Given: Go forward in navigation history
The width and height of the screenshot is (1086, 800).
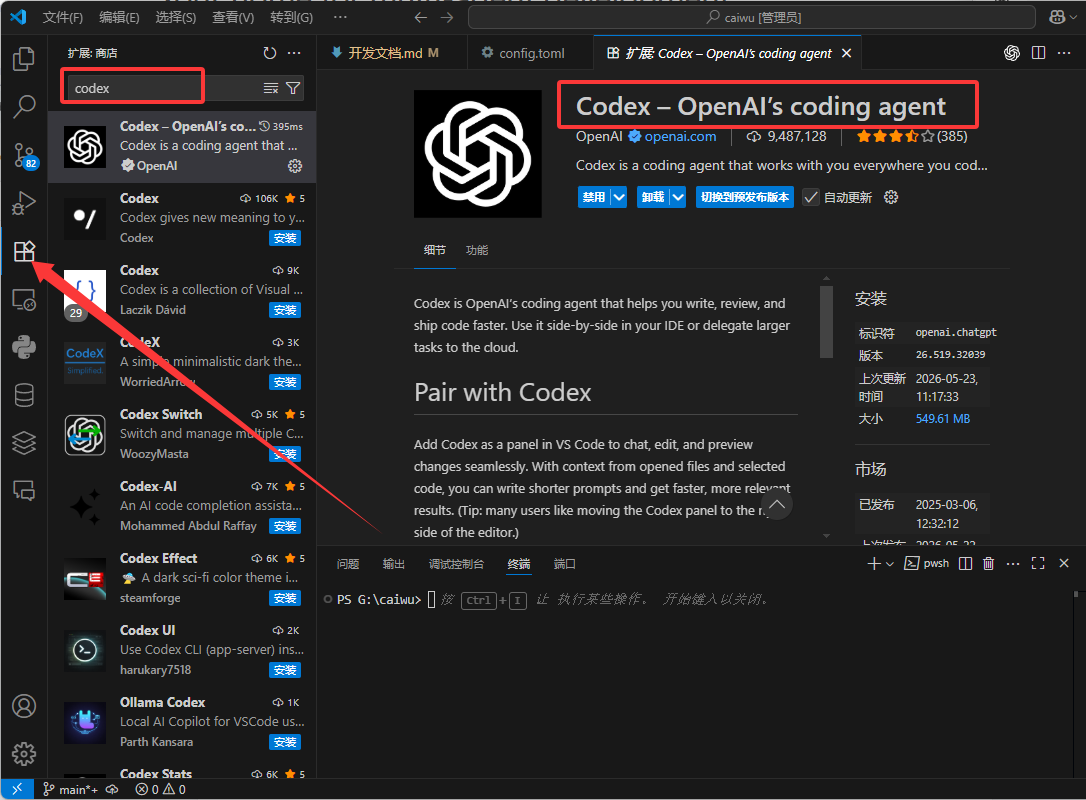Looking at the screenshot, I should coord(447,17).
